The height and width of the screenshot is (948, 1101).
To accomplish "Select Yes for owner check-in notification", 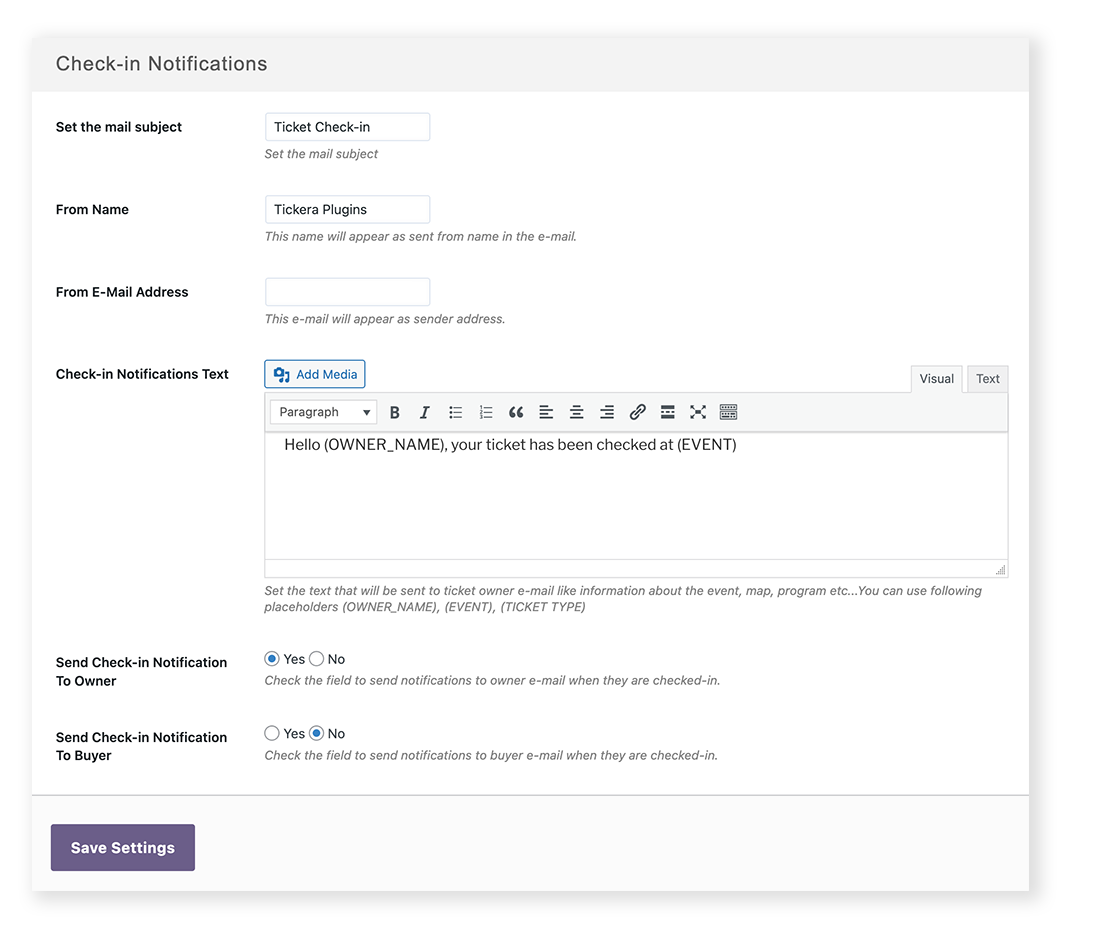I will pos(271,658).
